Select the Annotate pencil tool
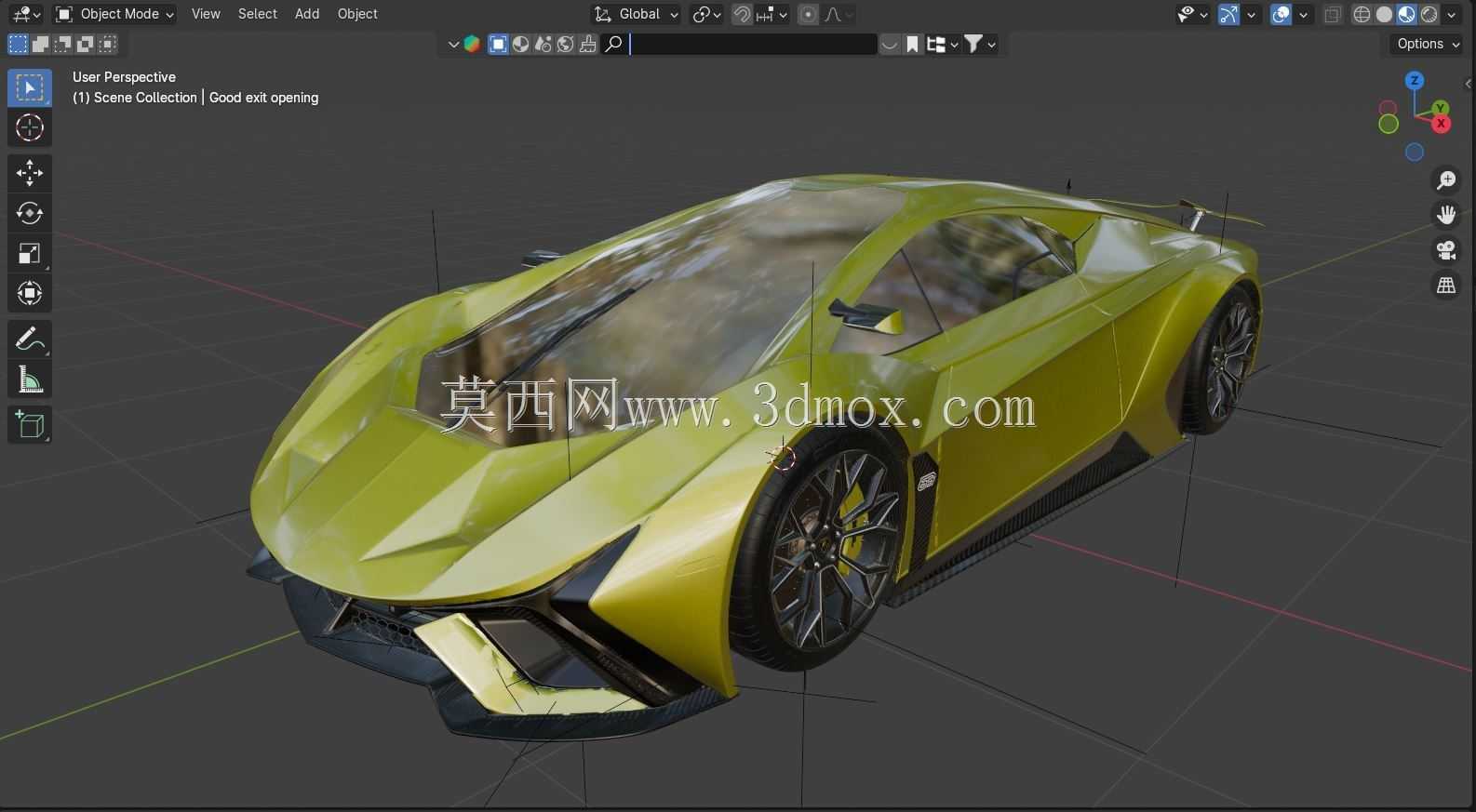 pyautogui.click(x=30, y=339)
